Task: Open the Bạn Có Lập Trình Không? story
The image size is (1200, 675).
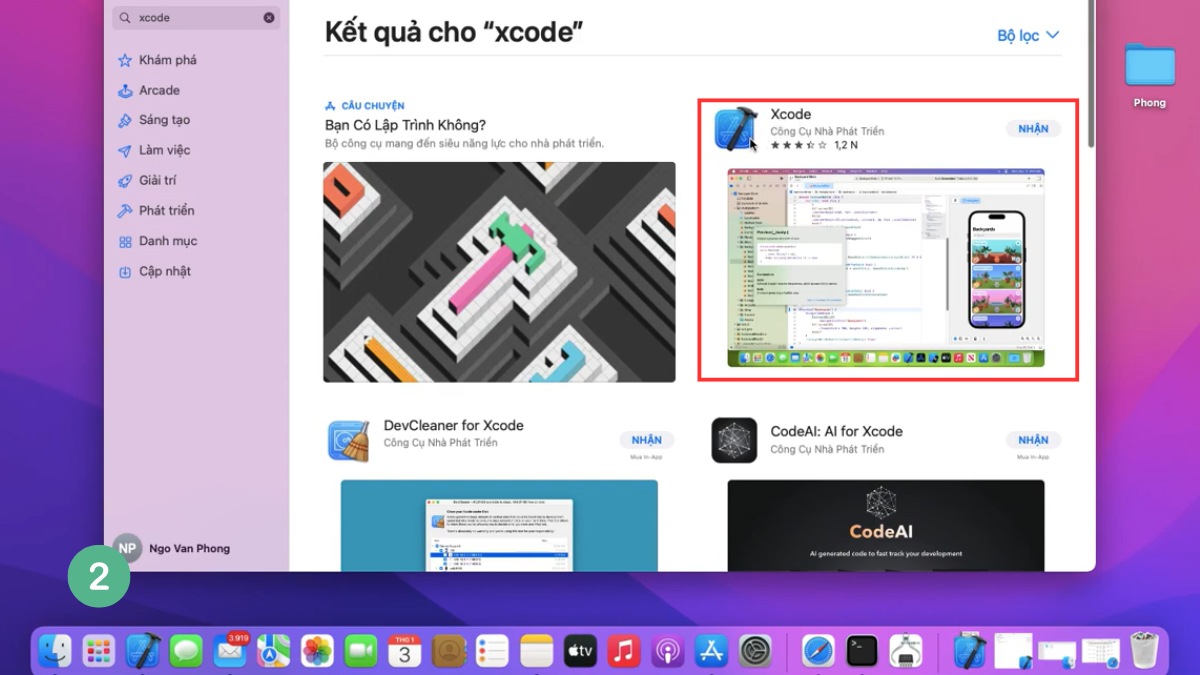Action: tap(405, 125)
